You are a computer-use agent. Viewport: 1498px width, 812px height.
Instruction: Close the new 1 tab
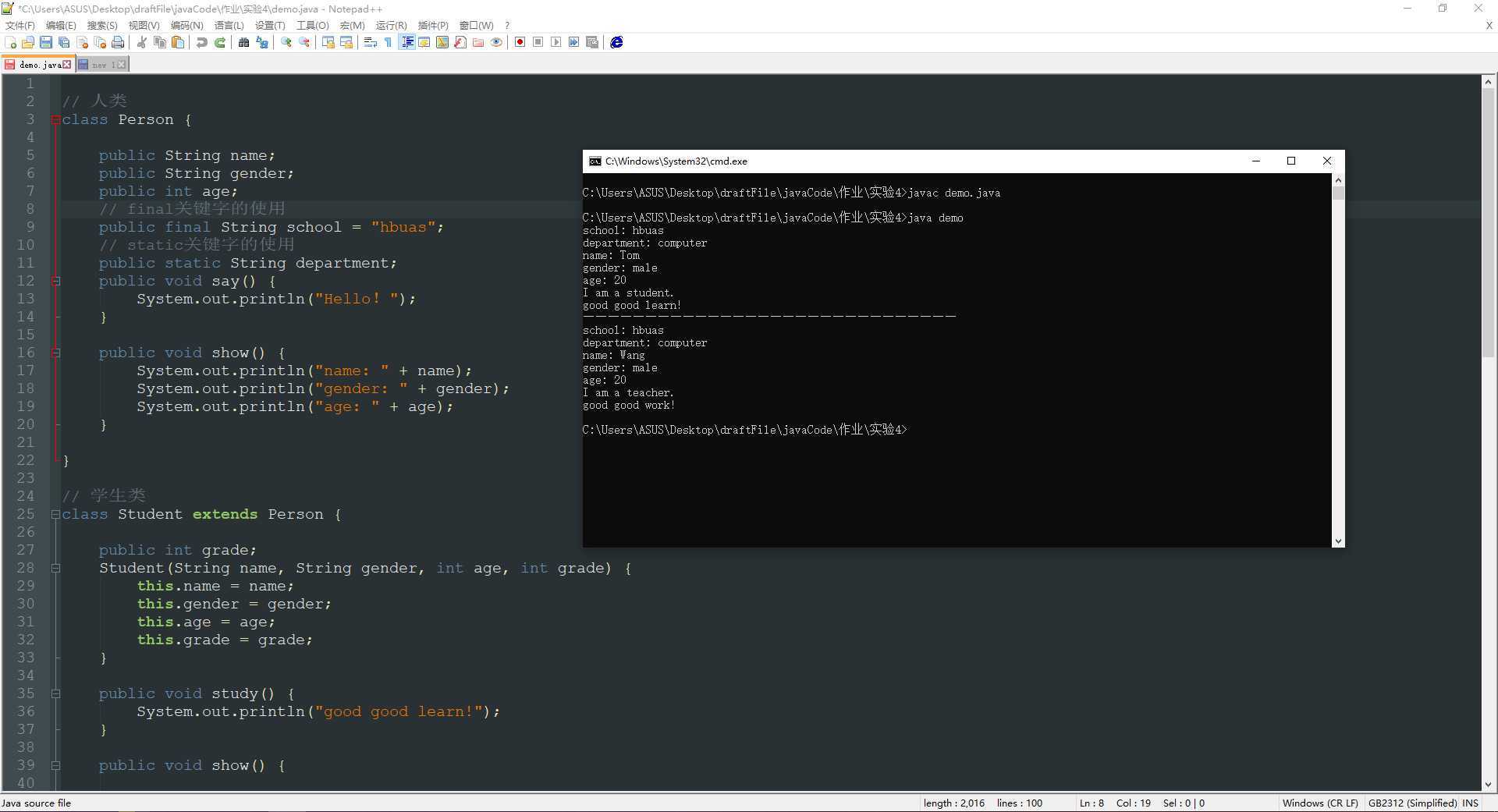[121, 65]
